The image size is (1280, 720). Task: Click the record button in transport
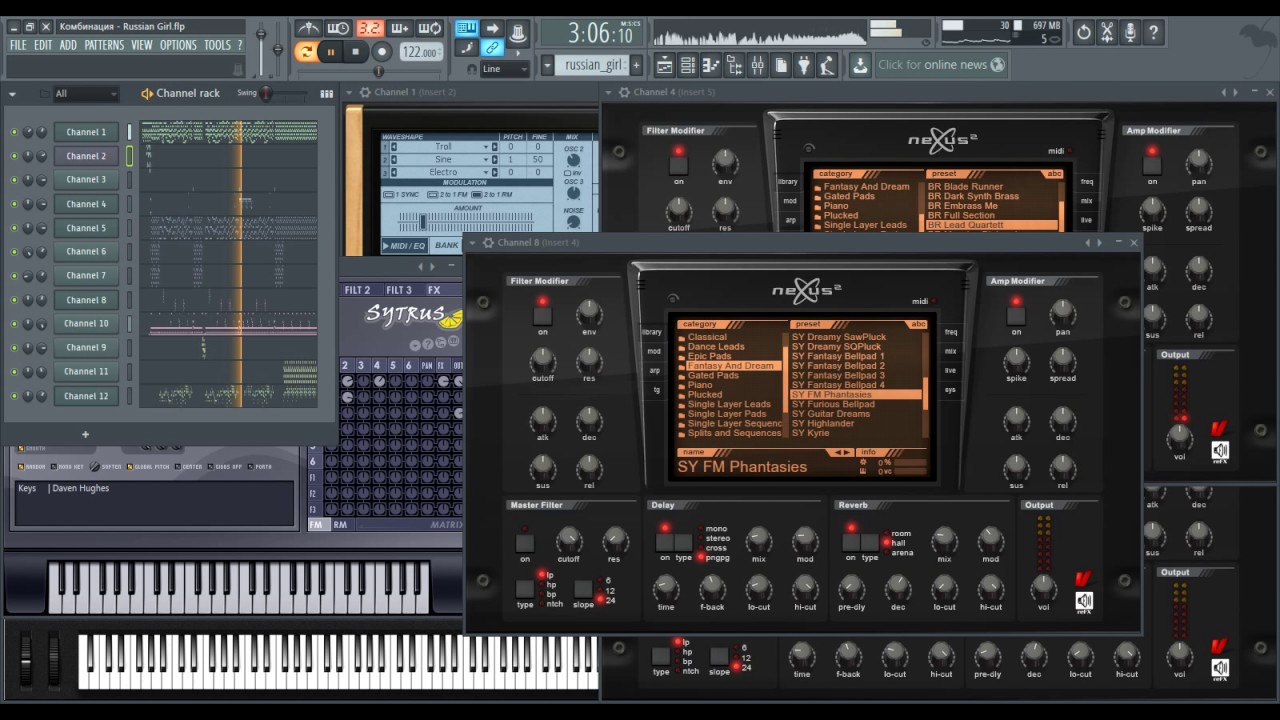tap(381, 52)
